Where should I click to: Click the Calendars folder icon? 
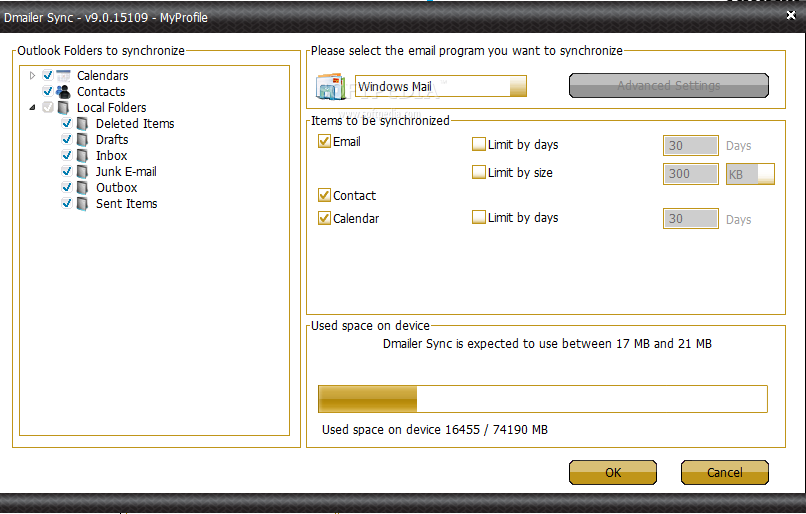[63, 76]
